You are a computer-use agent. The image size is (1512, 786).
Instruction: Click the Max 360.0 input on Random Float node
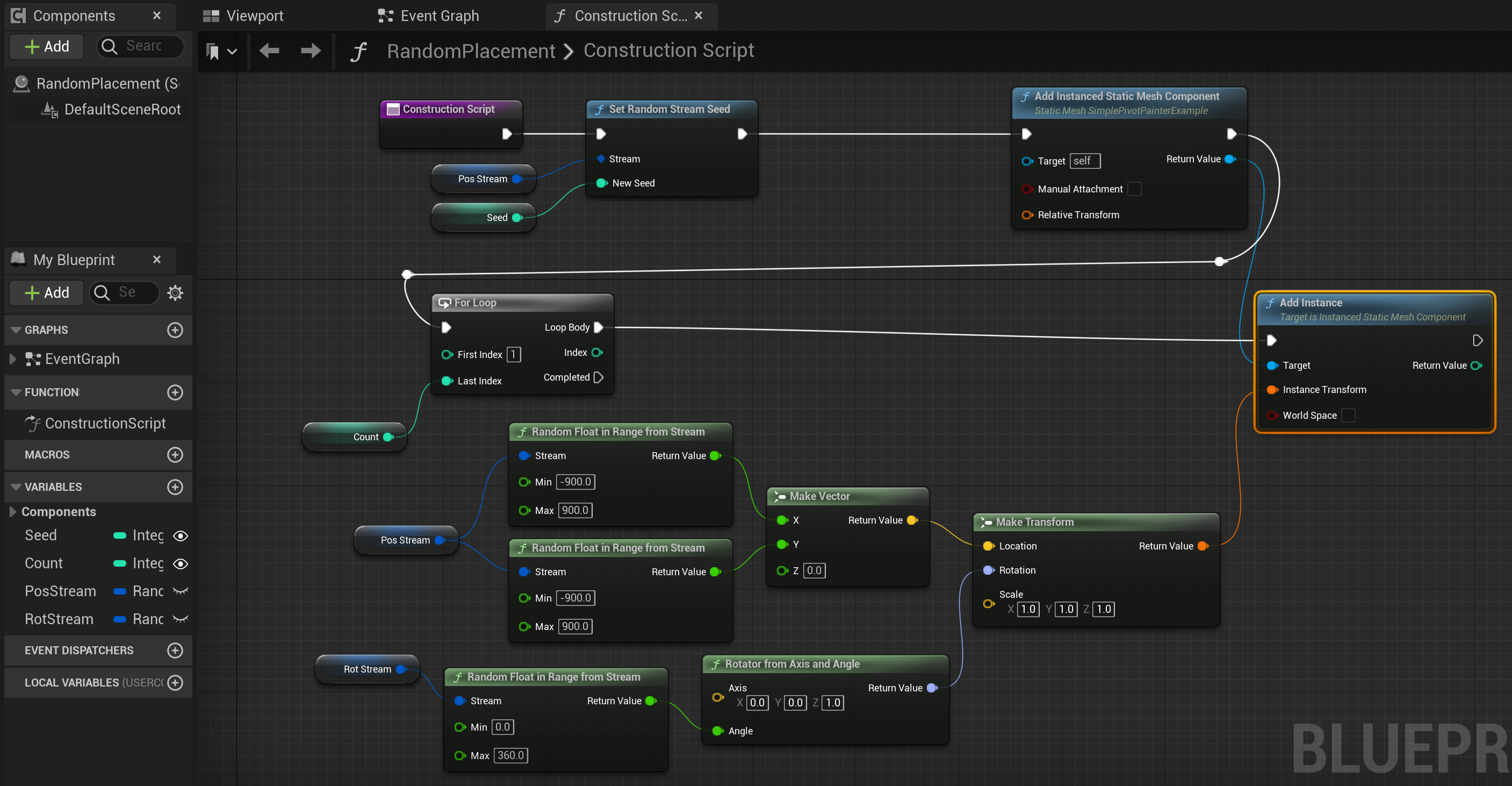[510, 755]
